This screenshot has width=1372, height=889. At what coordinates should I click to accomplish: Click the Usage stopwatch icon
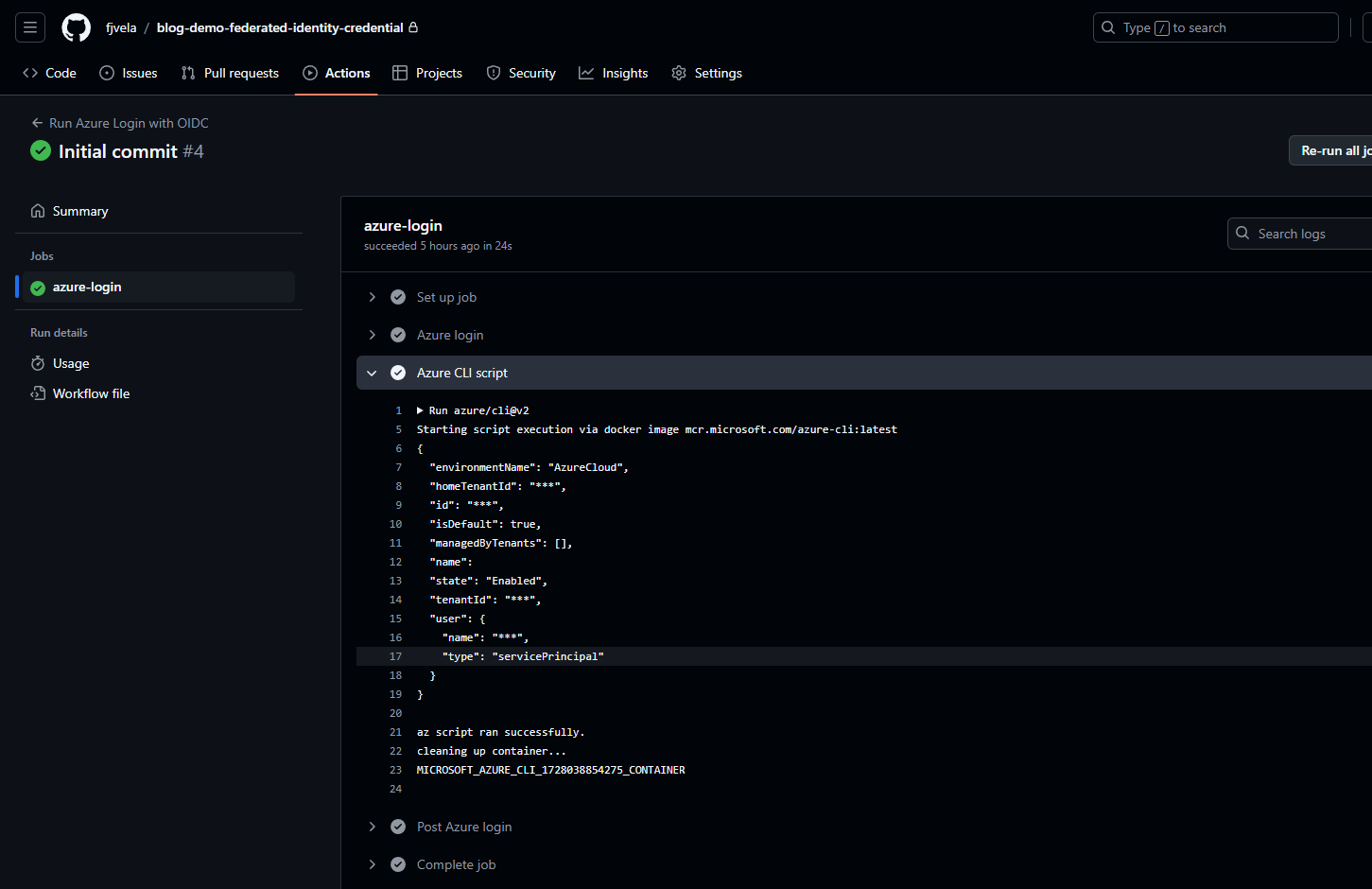(38, 363)
